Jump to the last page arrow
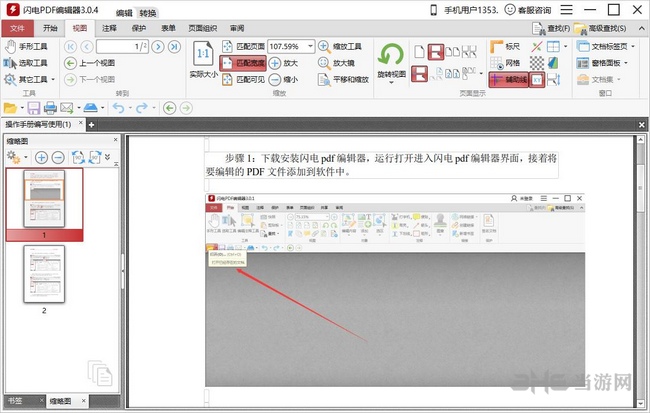The image size is (650, 413). pos(175,46)
